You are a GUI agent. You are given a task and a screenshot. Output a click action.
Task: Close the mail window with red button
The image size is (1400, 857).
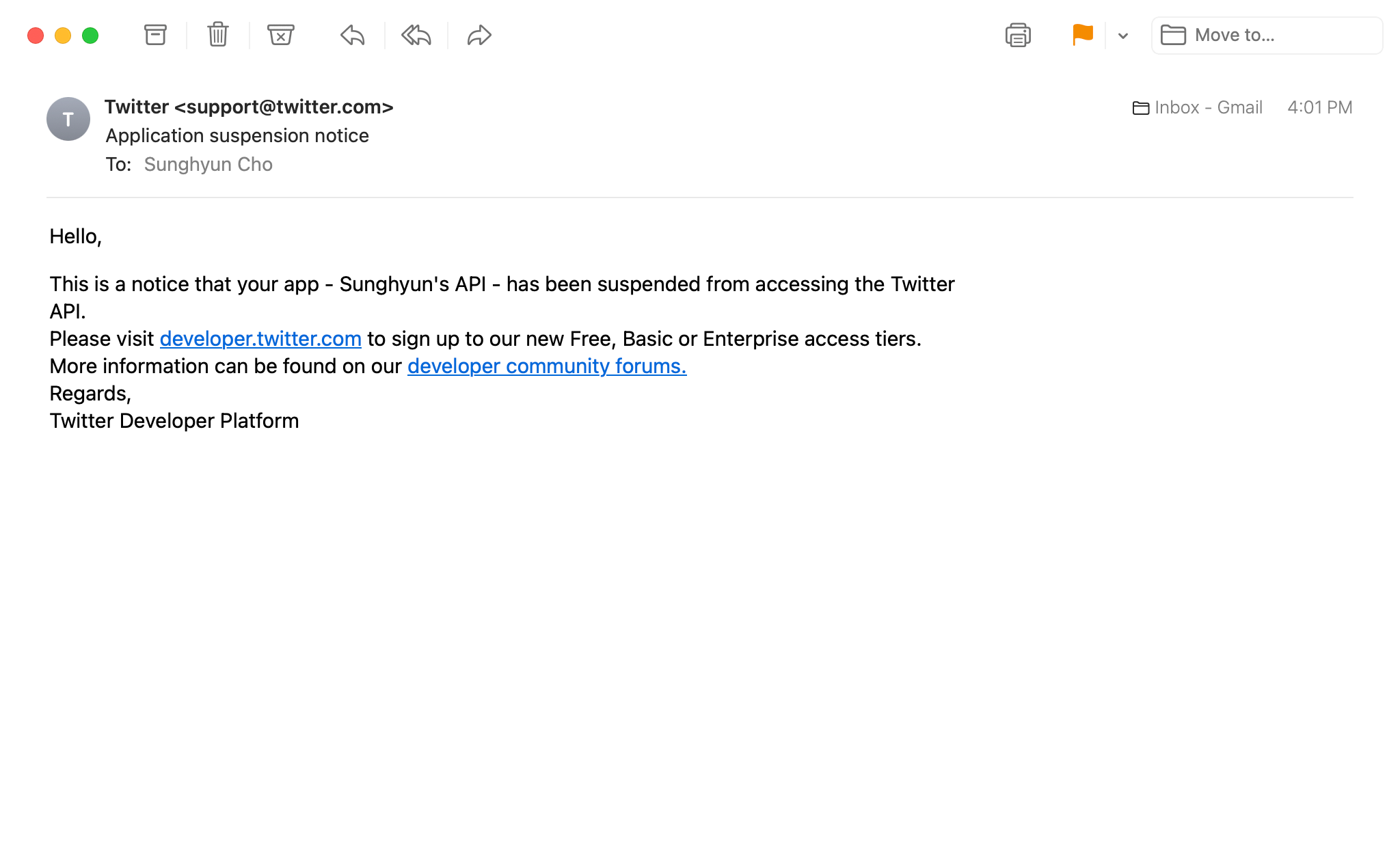[x=36, y=36]
